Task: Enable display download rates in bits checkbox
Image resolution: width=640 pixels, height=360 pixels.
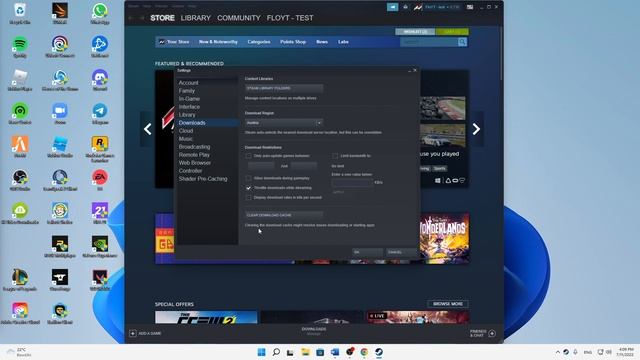Action: [x=248, y=198]
